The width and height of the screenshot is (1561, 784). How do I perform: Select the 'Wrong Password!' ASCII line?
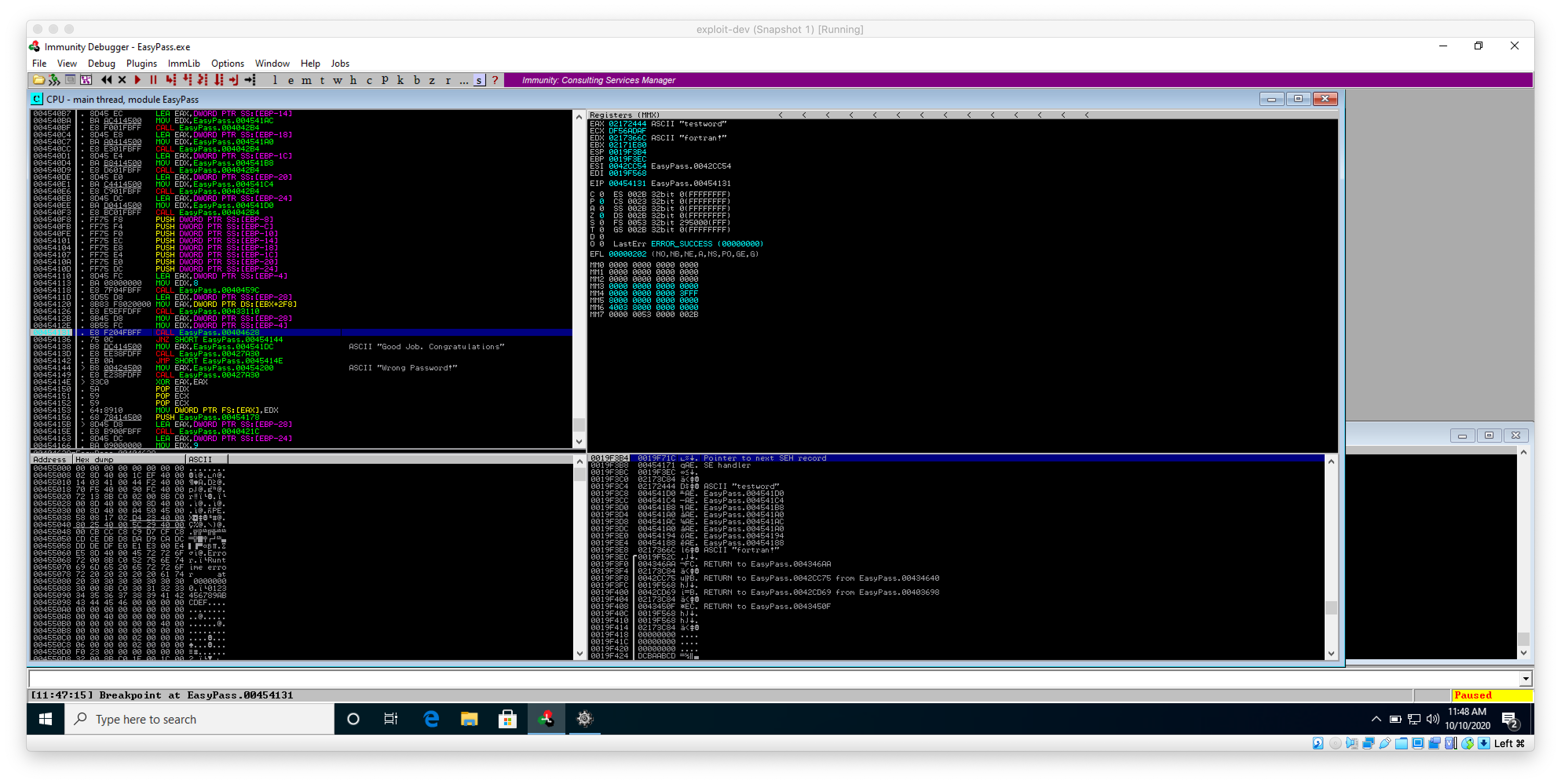[x=403, y=368]
